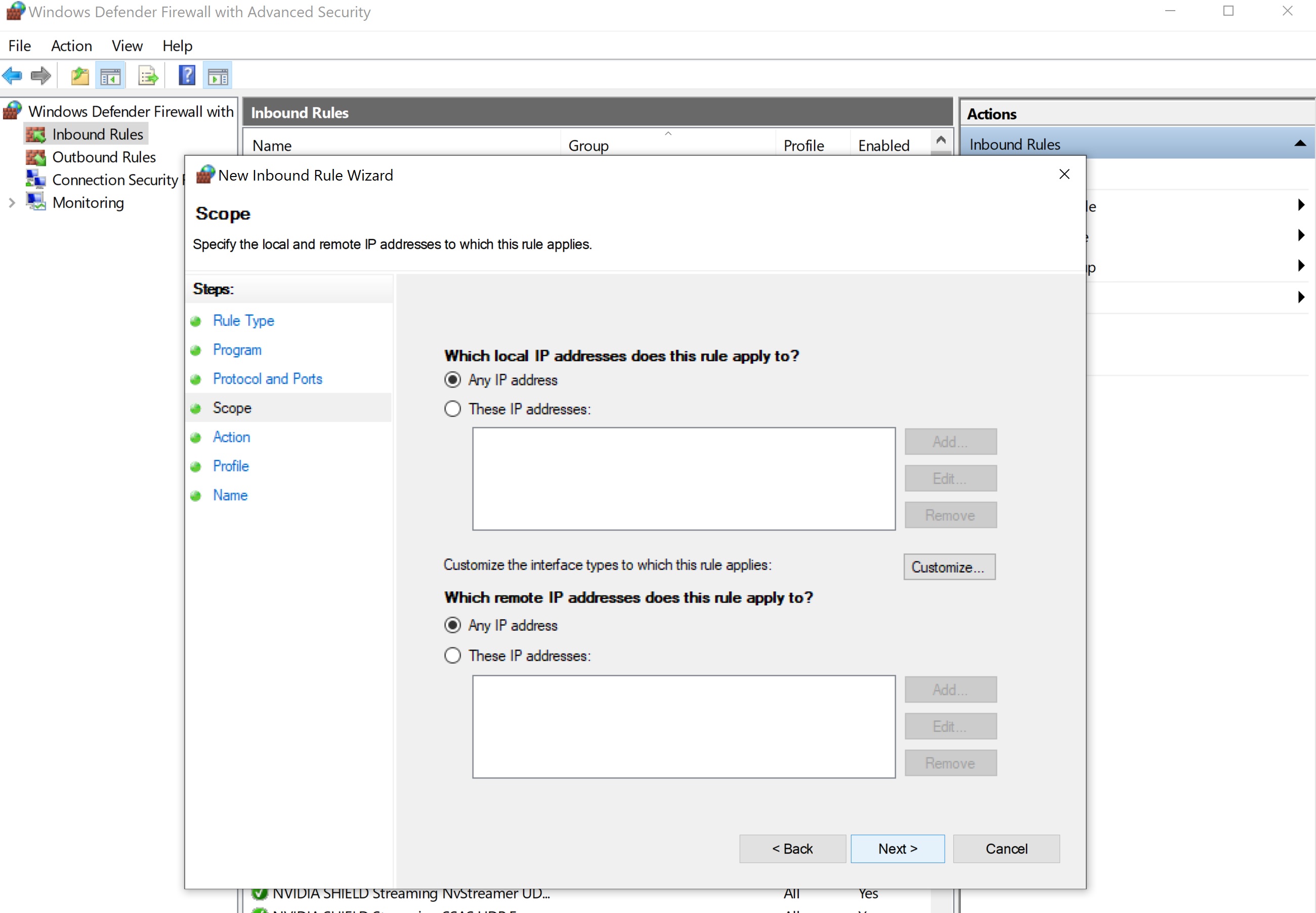Click the Export List toolbar icon
Screen dimensions: 1316x913
[x=148, y=75]
